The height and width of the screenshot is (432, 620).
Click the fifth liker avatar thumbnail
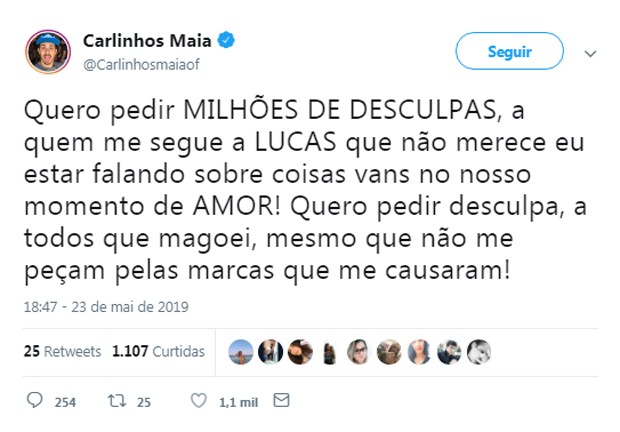pyautogui.click(x=359, y=352)
